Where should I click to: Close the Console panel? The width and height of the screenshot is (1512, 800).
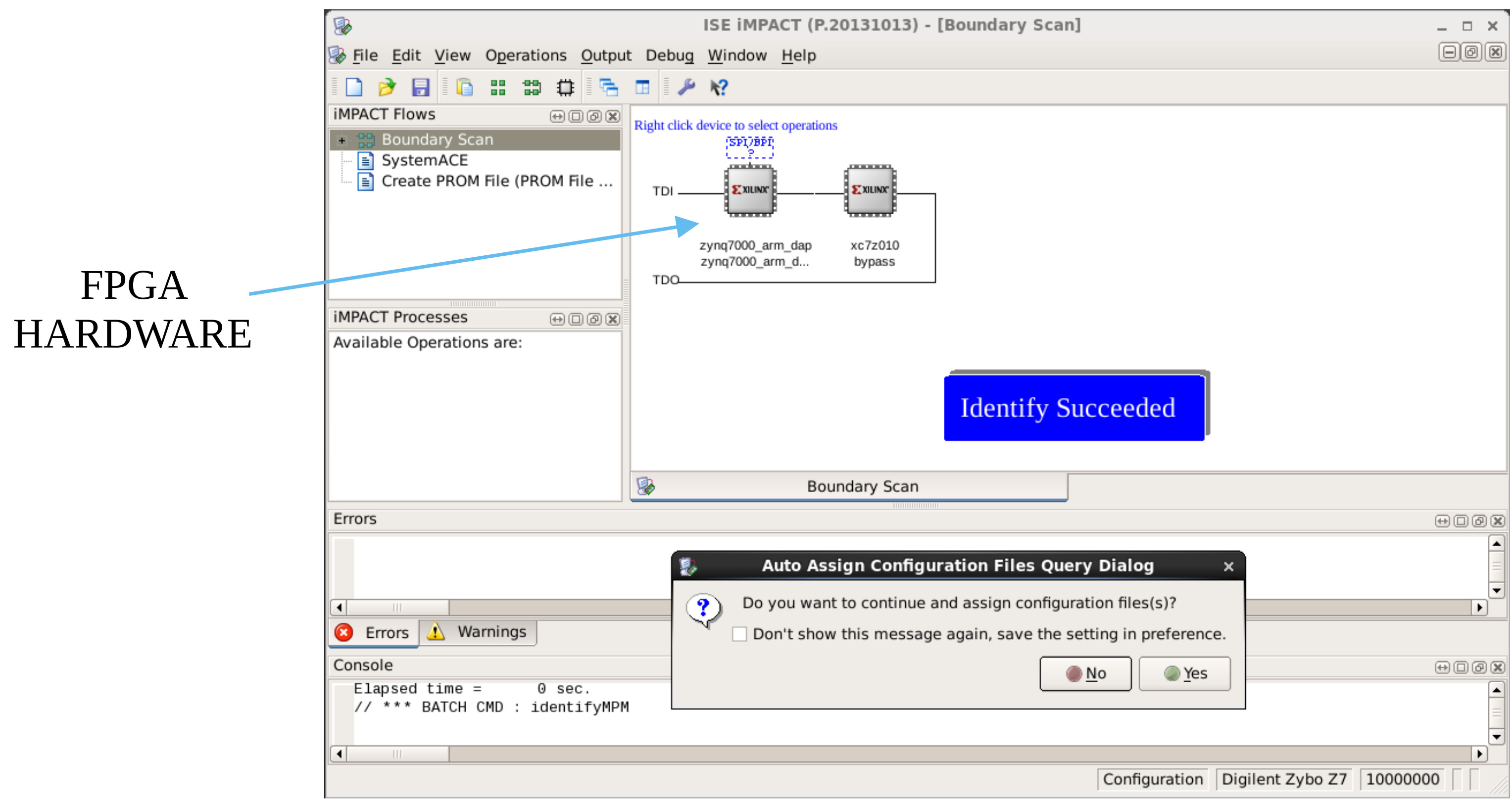click(1497, 667)
